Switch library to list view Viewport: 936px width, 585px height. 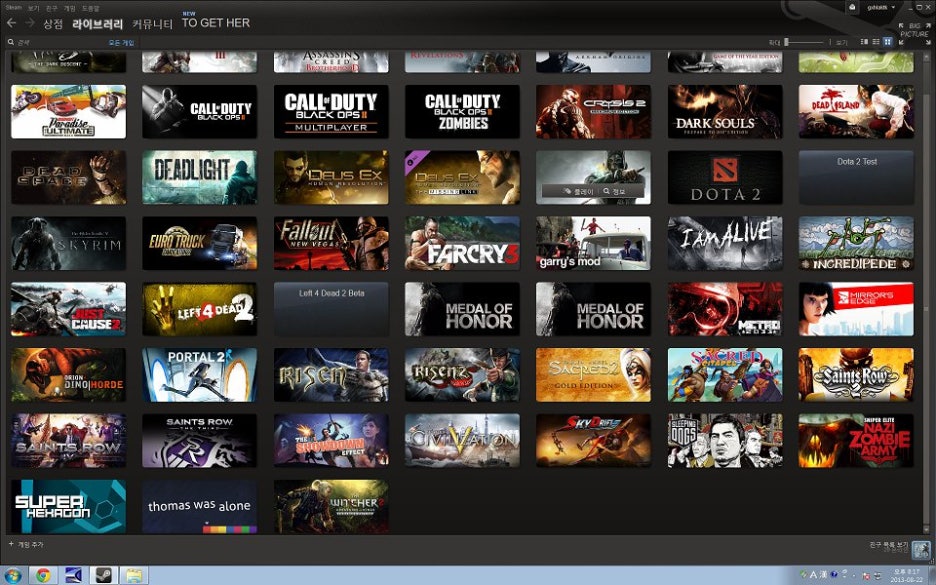[x=876, y=42]
